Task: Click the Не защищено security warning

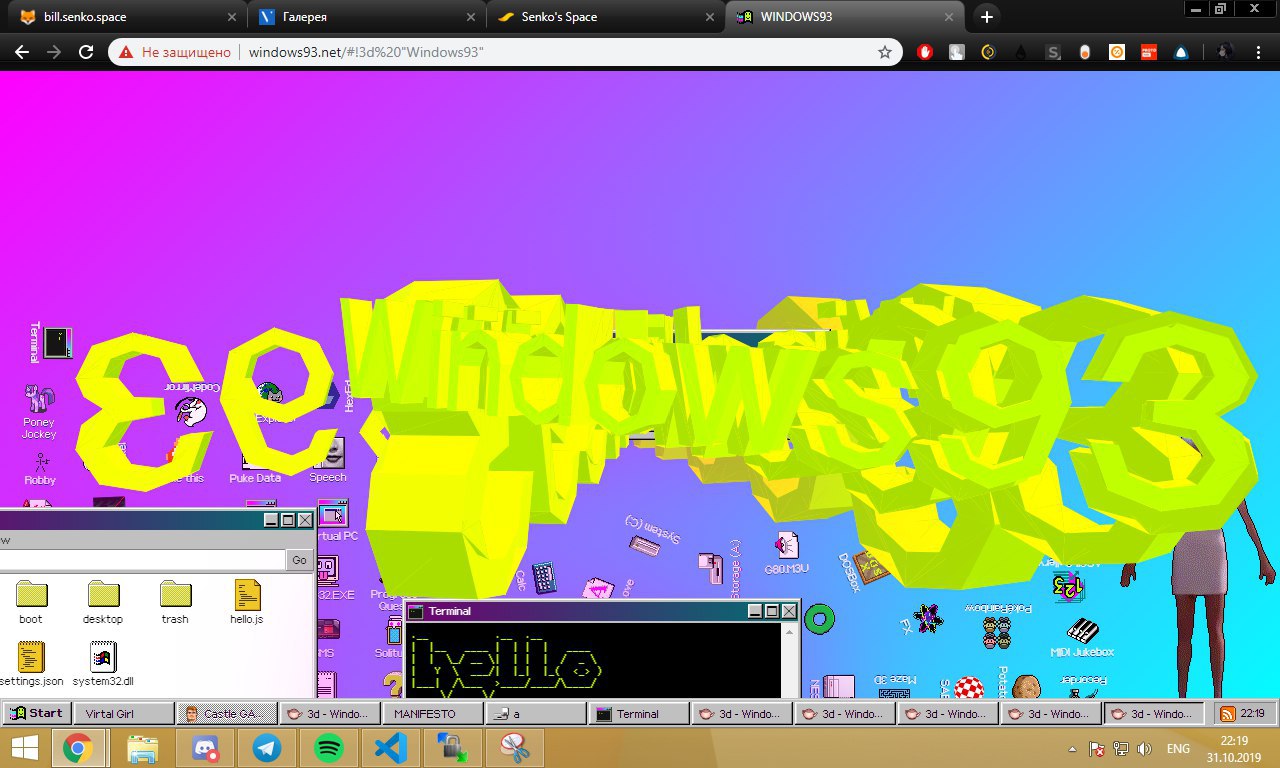Action: point(175,52)
